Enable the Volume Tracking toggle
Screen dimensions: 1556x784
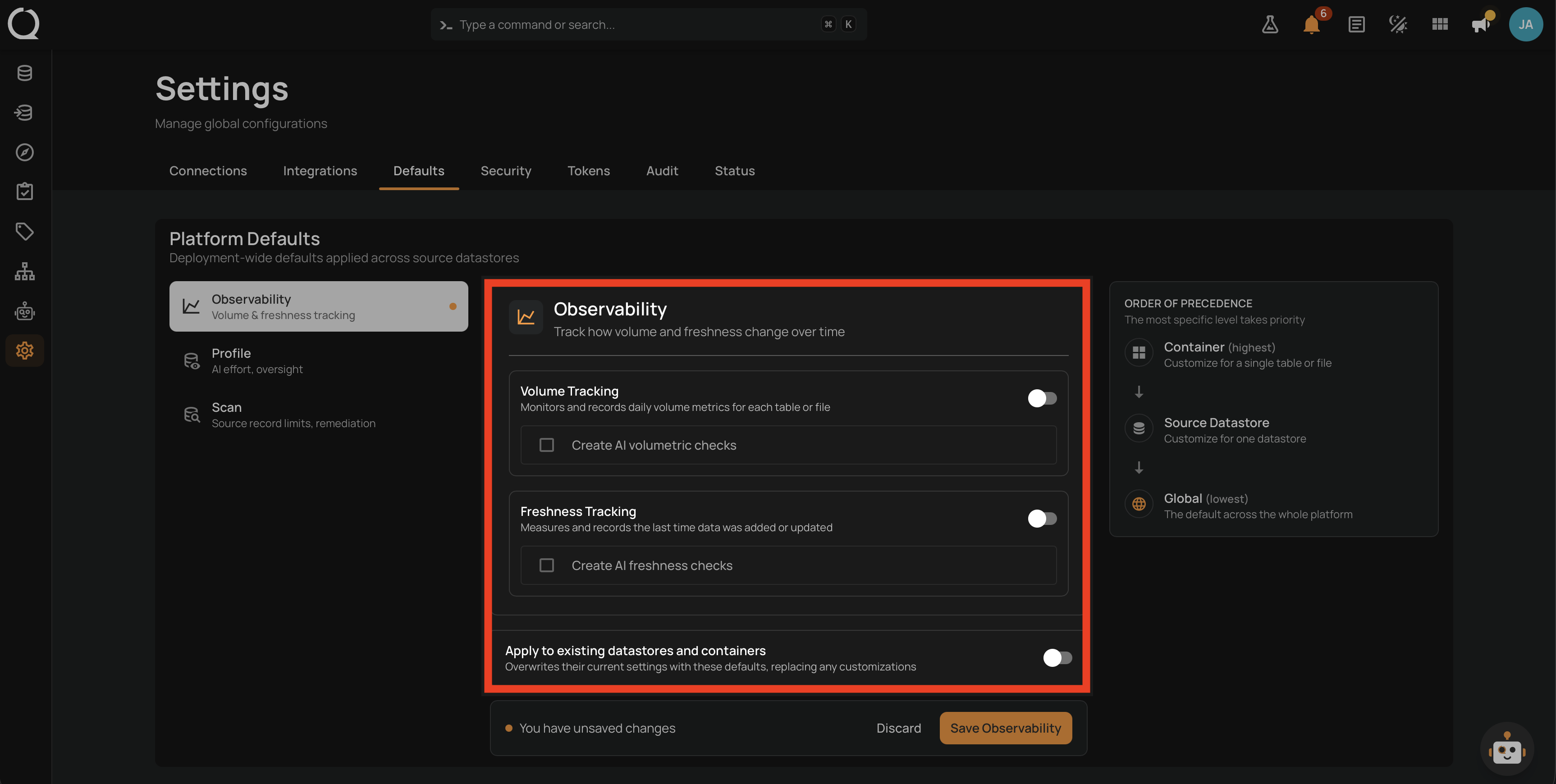[x=1042, y=398]
